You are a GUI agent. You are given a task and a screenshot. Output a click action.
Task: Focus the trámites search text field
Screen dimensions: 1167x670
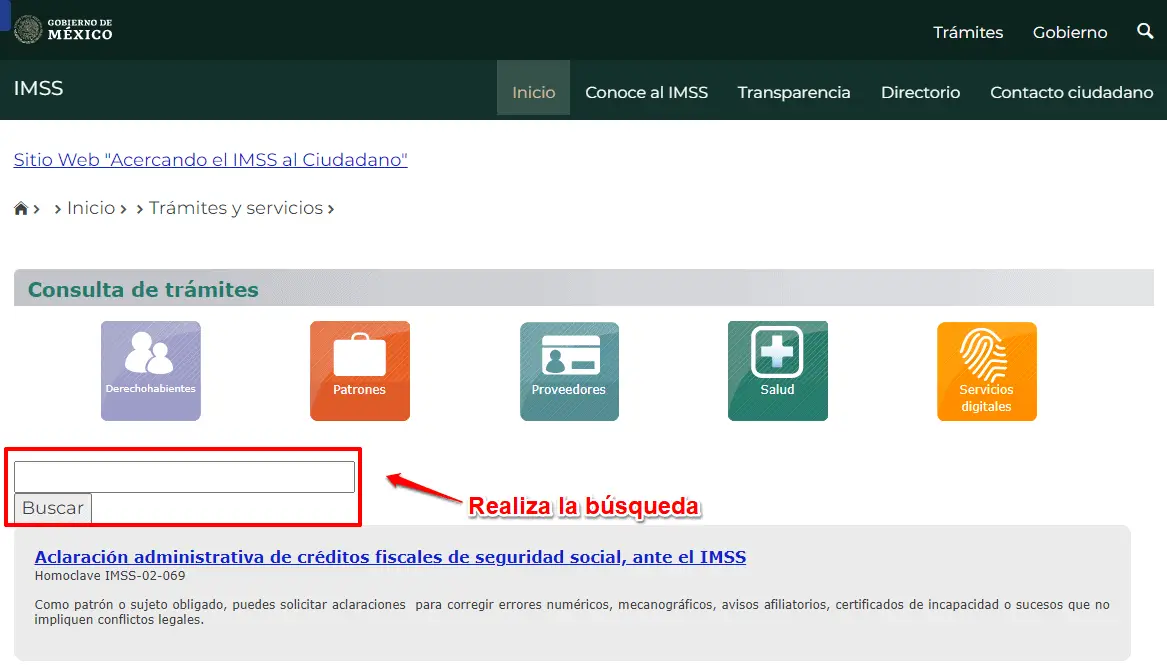(x=185, y=476)
